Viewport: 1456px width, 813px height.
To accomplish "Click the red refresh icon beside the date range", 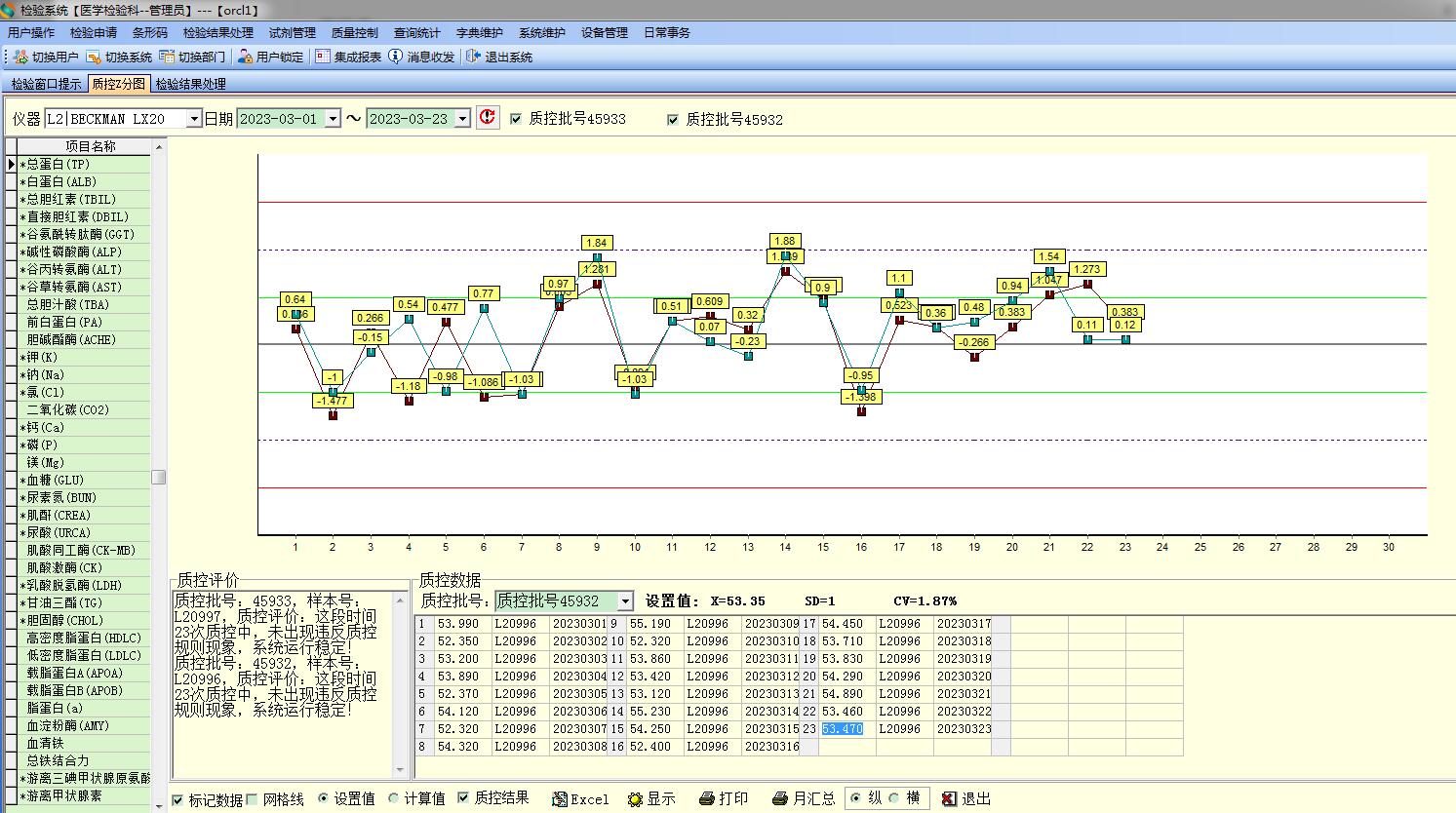I will coord(488,118).
